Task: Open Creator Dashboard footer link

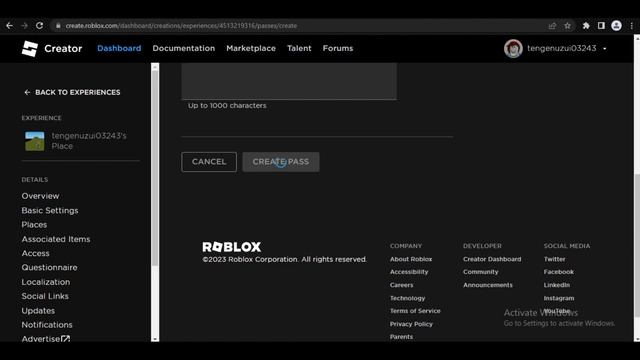Action: click(492, 259)
